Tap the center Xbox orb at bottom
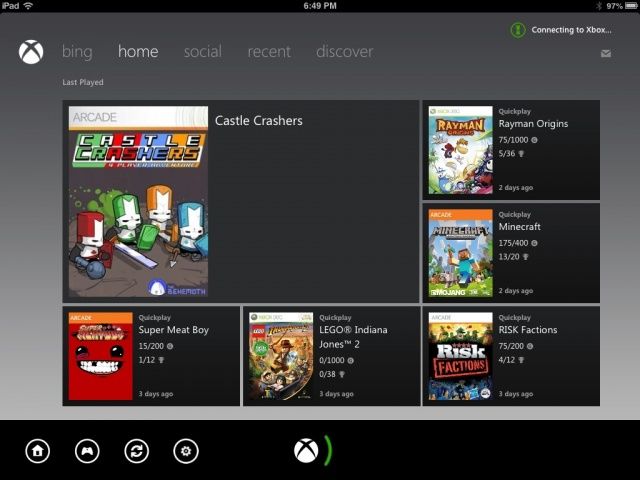The image size is (640, 480). pyautogui.click(x=307, y=451)
